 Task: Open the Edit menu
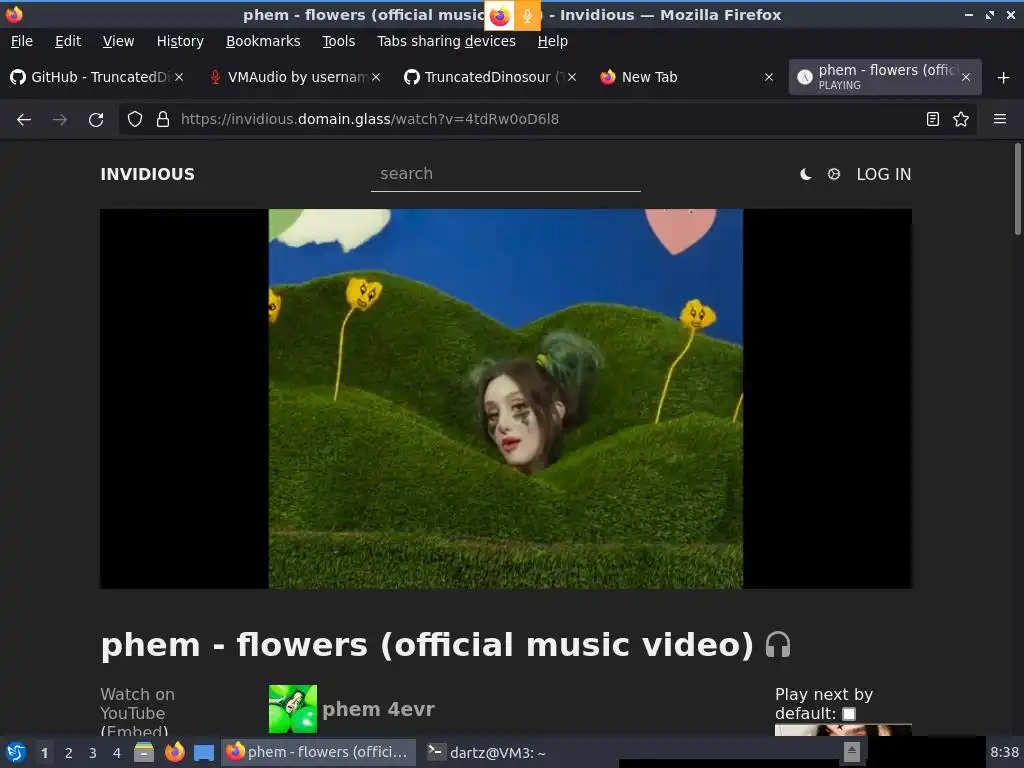tap(68, 41)
